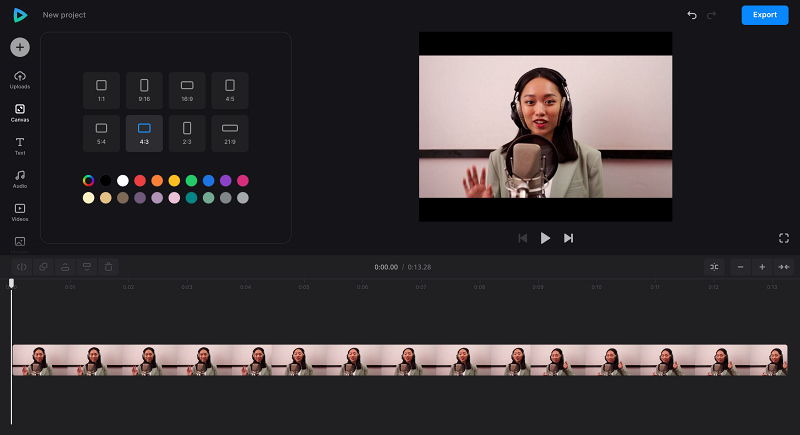Choose the blue background color

tap(209, 181)
